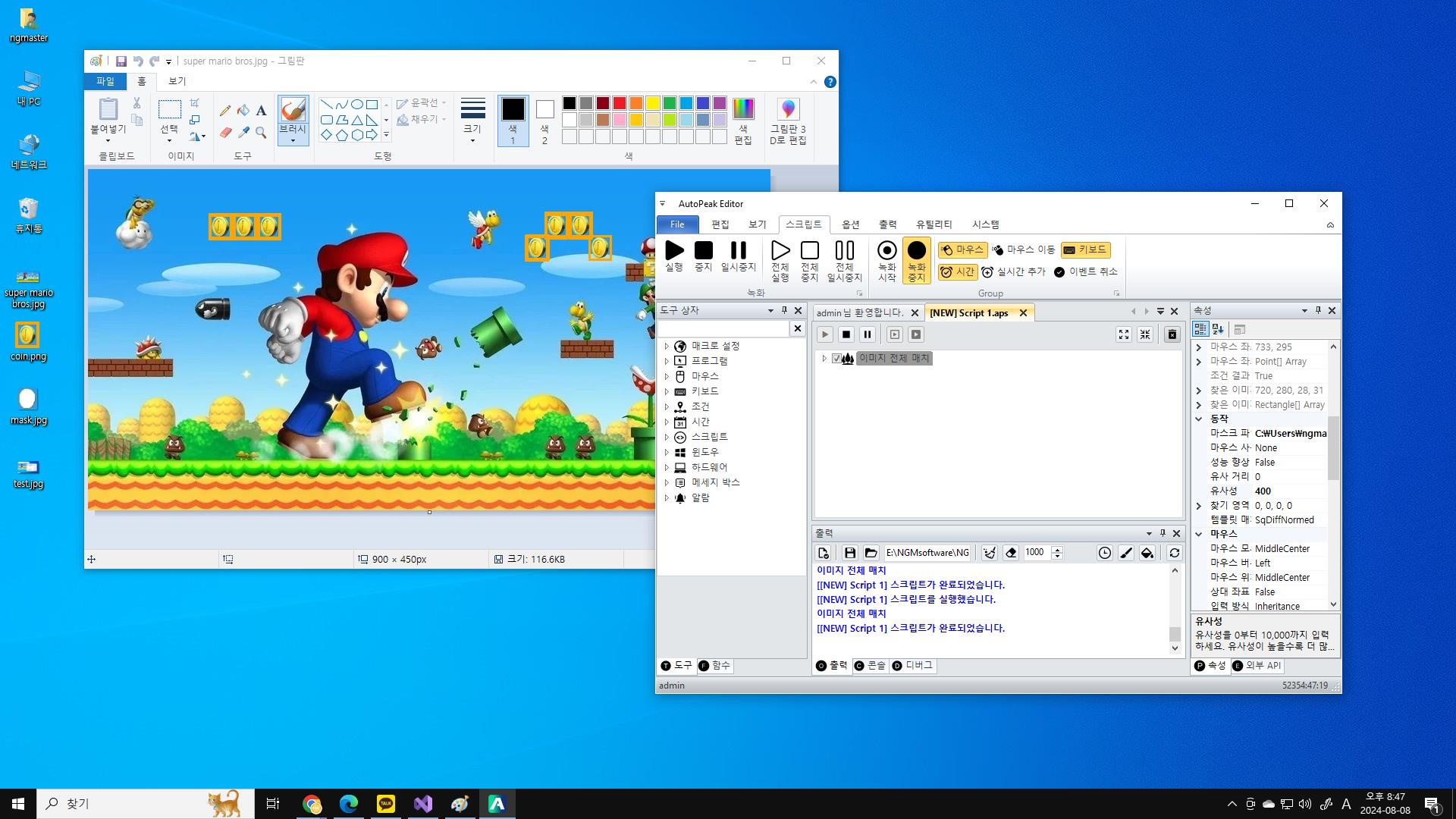1456x819 pixels.
Task: Expand the 윈도우 toolbox category
Action: coord(667,452)
